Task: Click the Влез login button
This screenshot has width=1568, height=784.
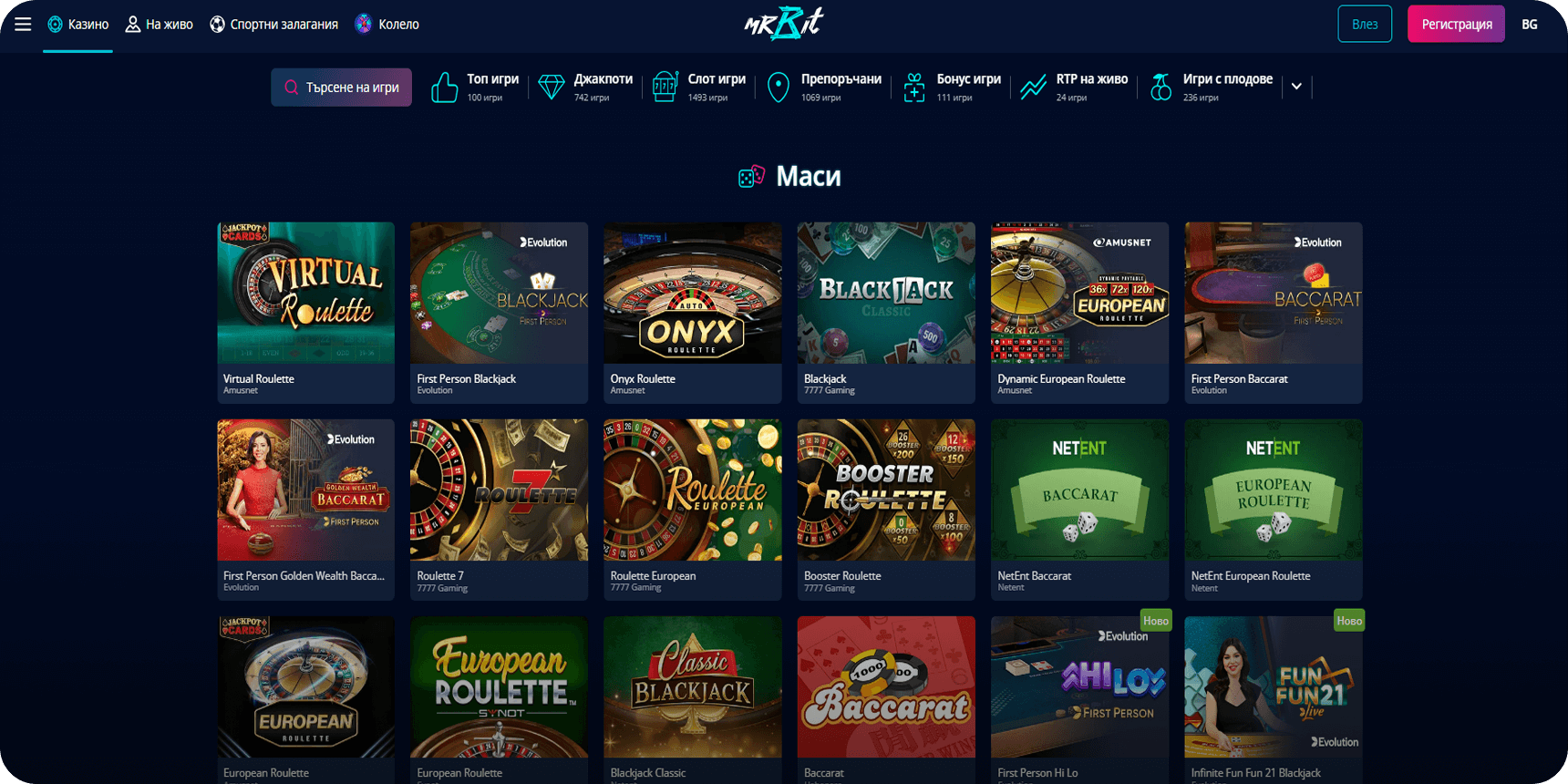Action: click(x=1365, y=24)
